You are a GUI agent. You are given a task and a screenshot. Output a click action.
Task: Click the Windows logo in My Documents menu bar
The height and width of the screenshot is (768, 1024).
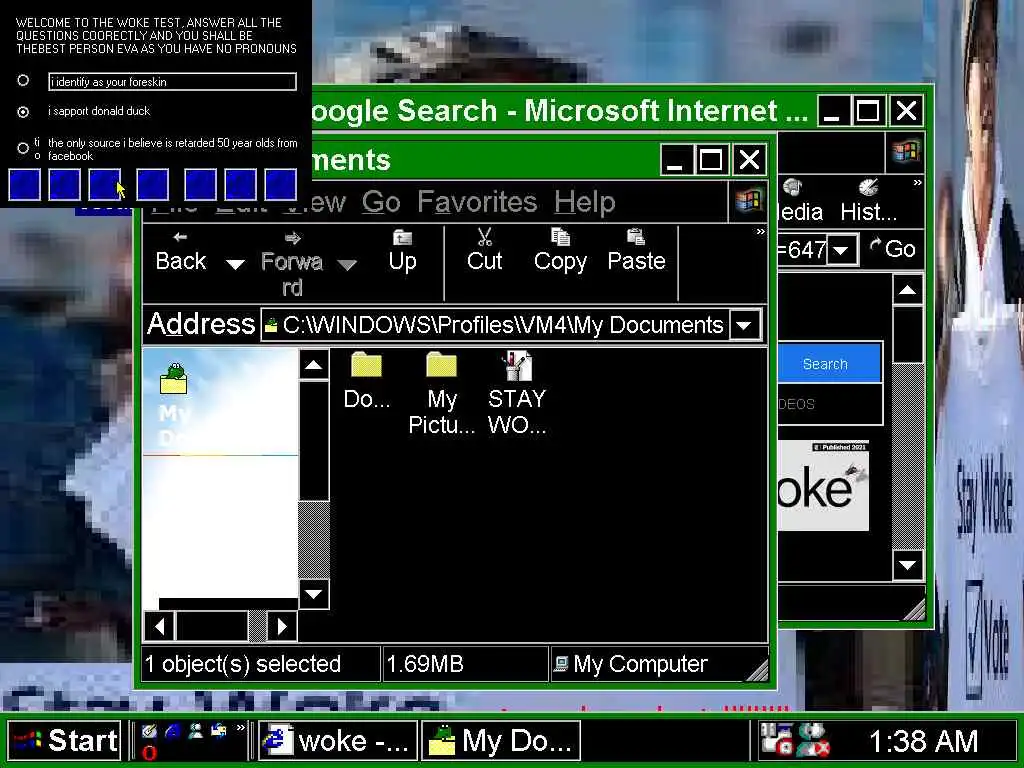[748, 200]
